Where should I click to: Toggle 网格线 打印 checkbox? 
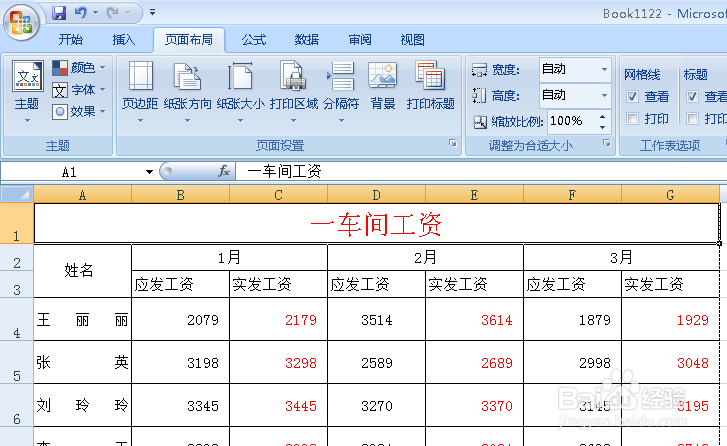(x=632, y=119)
